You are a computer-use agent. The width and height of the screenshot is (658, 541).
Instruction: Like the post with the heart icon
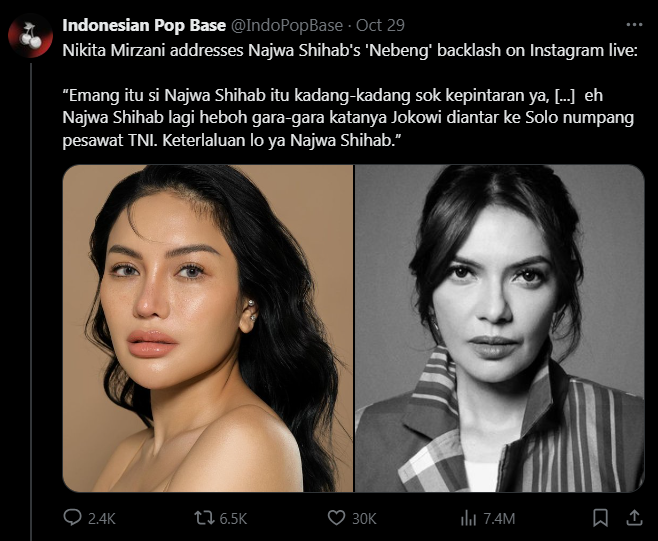(336, 518)
